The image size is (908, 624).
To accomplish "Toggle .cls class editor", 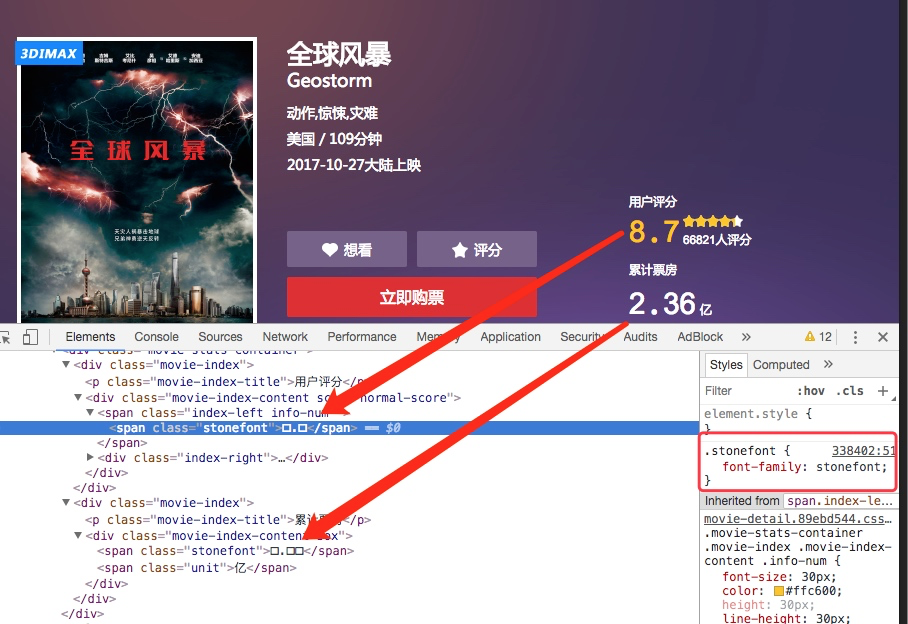I will click(x=850, y=391).
